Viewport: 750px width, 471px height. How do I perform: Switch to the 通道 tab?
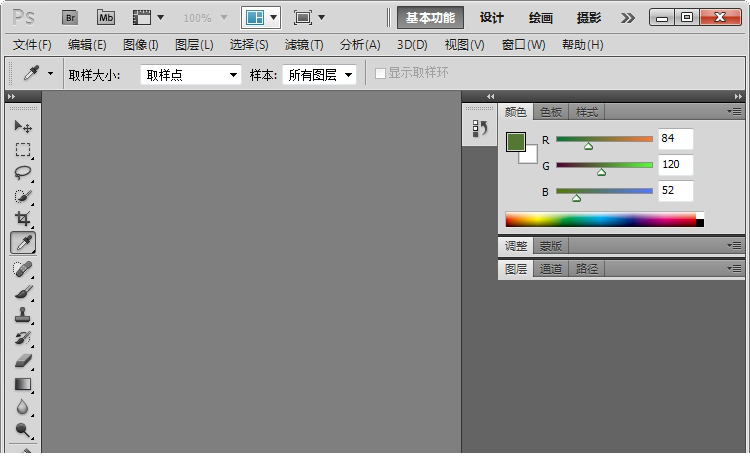tap(551, 269)
